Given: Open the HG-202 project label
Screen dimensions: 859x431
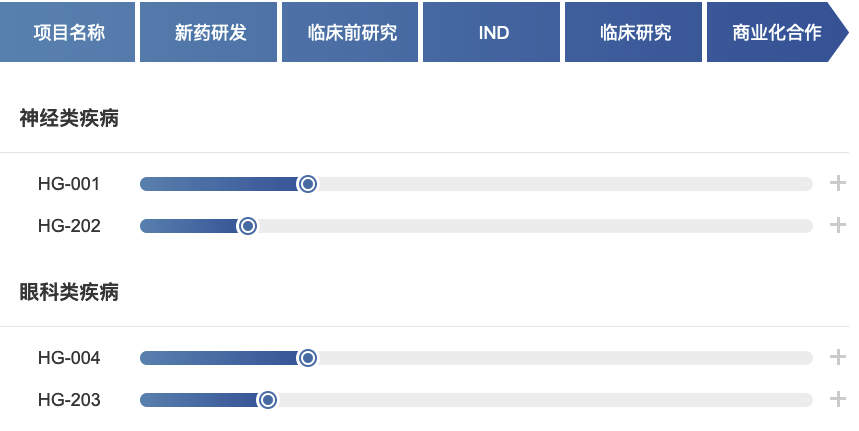Looking at the screenshot, I should click(69, 226).
